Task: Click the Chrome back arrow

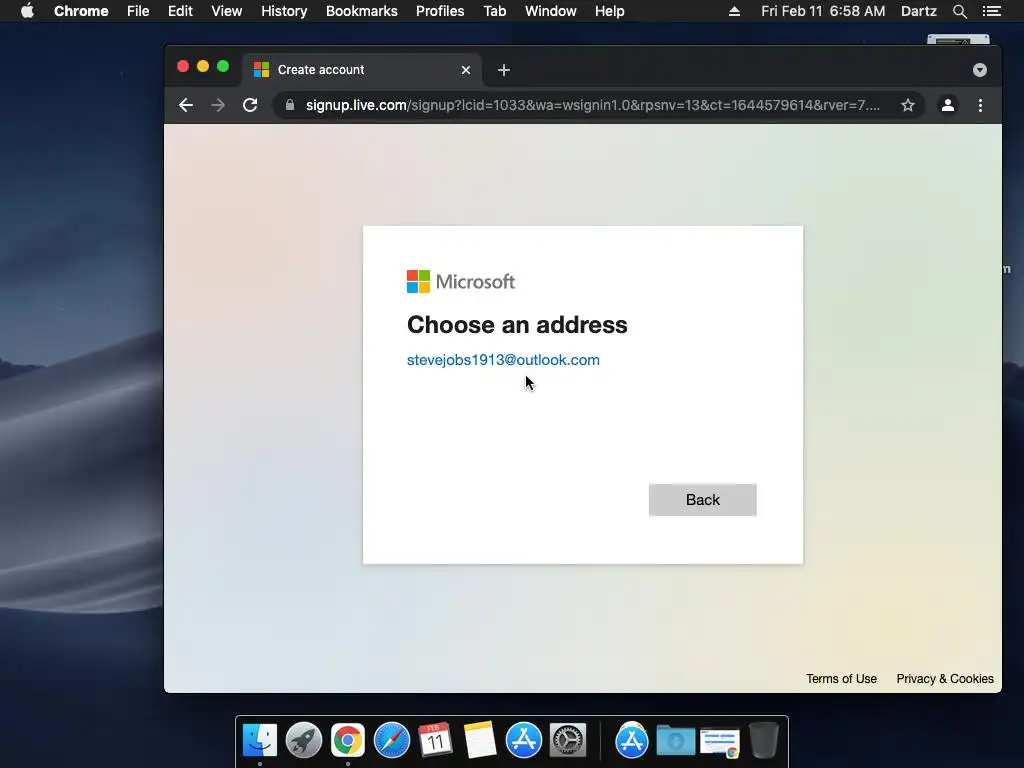Action: coord(186,105)
